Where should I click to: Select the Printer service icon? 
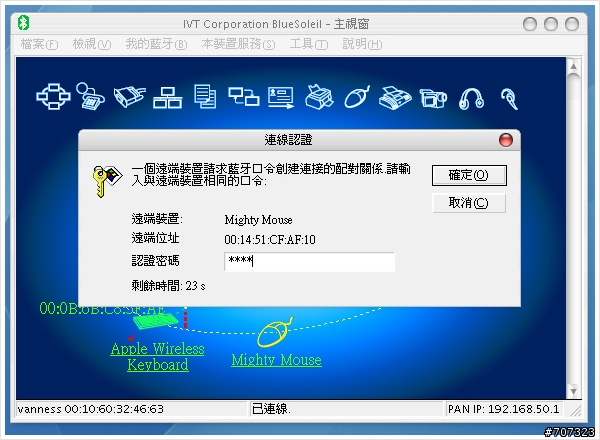(x=319, y=96)
